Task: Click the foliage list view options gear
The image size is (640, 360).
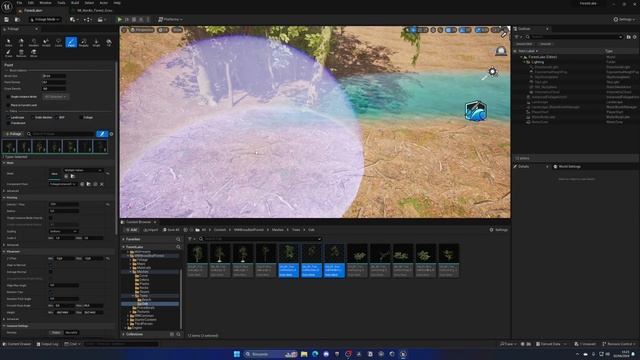Action: click(111, 134)
